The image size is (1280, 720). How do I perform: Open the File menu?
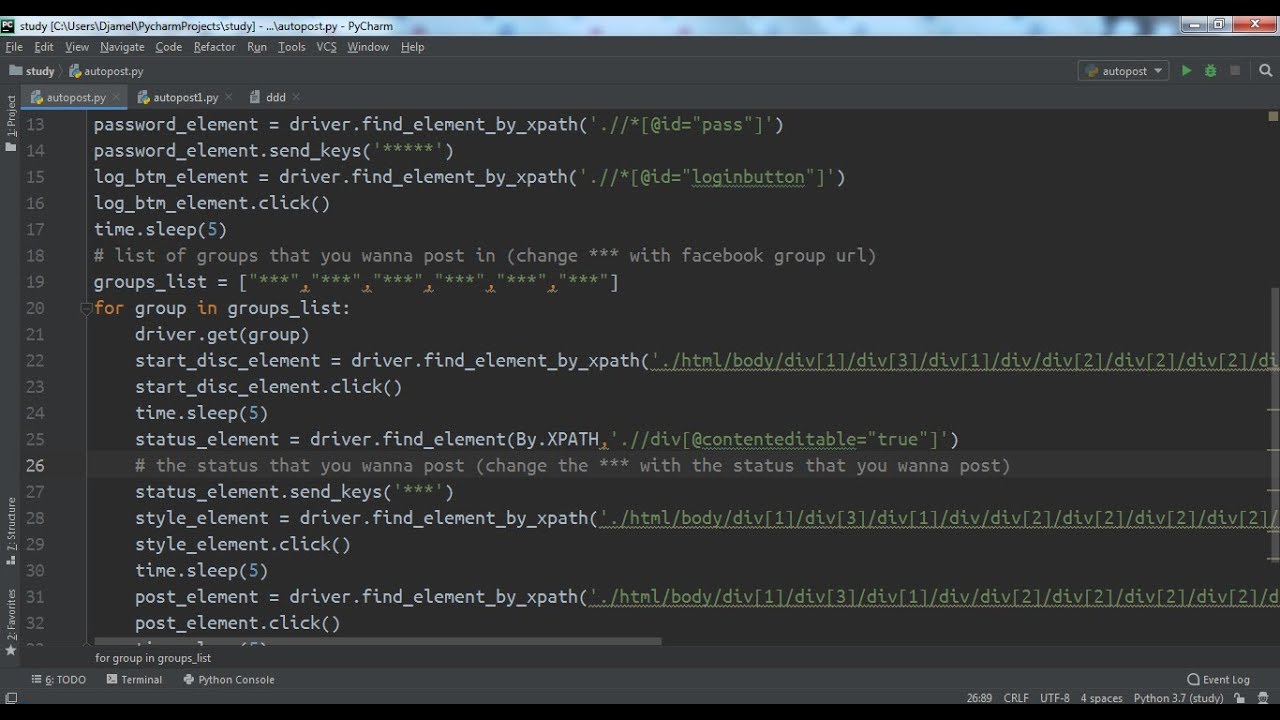[14, 47]
